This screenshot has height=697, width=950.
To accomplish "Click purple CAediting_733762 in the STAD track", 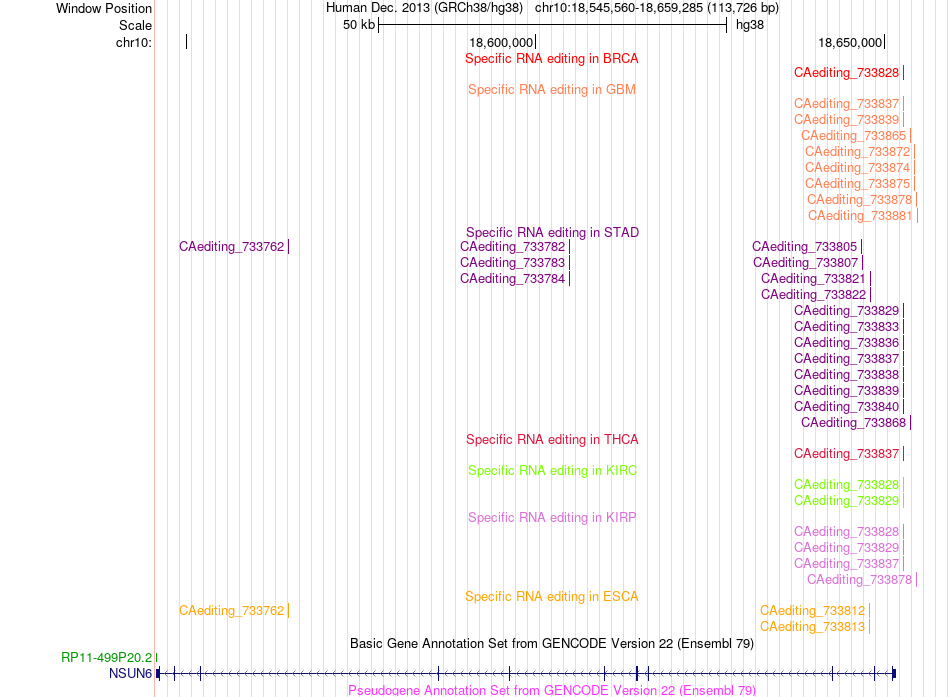I will [231, 247].
